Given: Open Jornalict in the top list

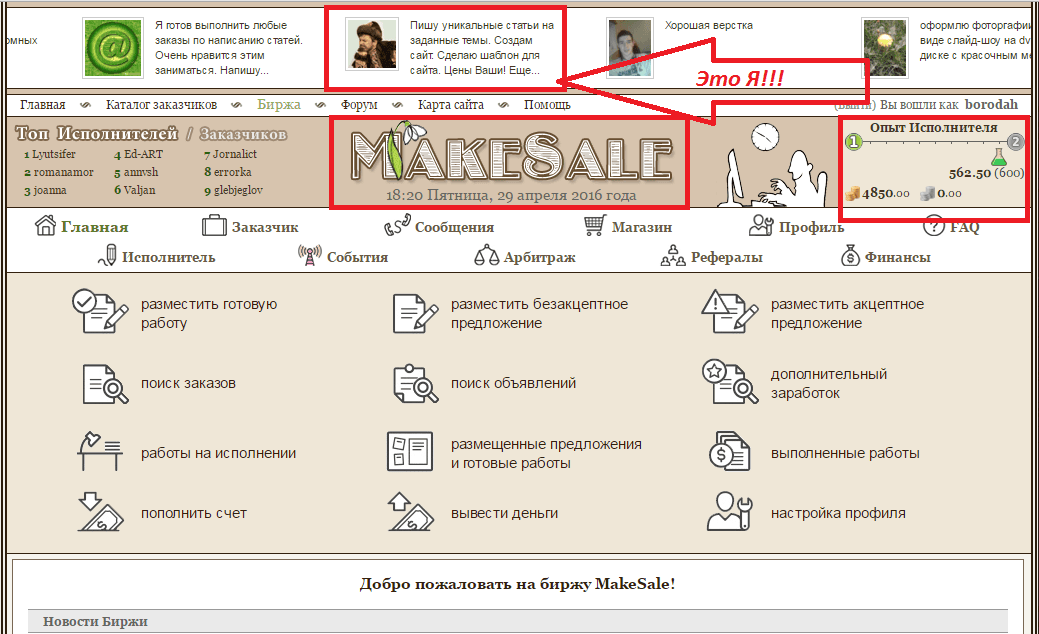Looking at the screenshot, I should [235, 154].
